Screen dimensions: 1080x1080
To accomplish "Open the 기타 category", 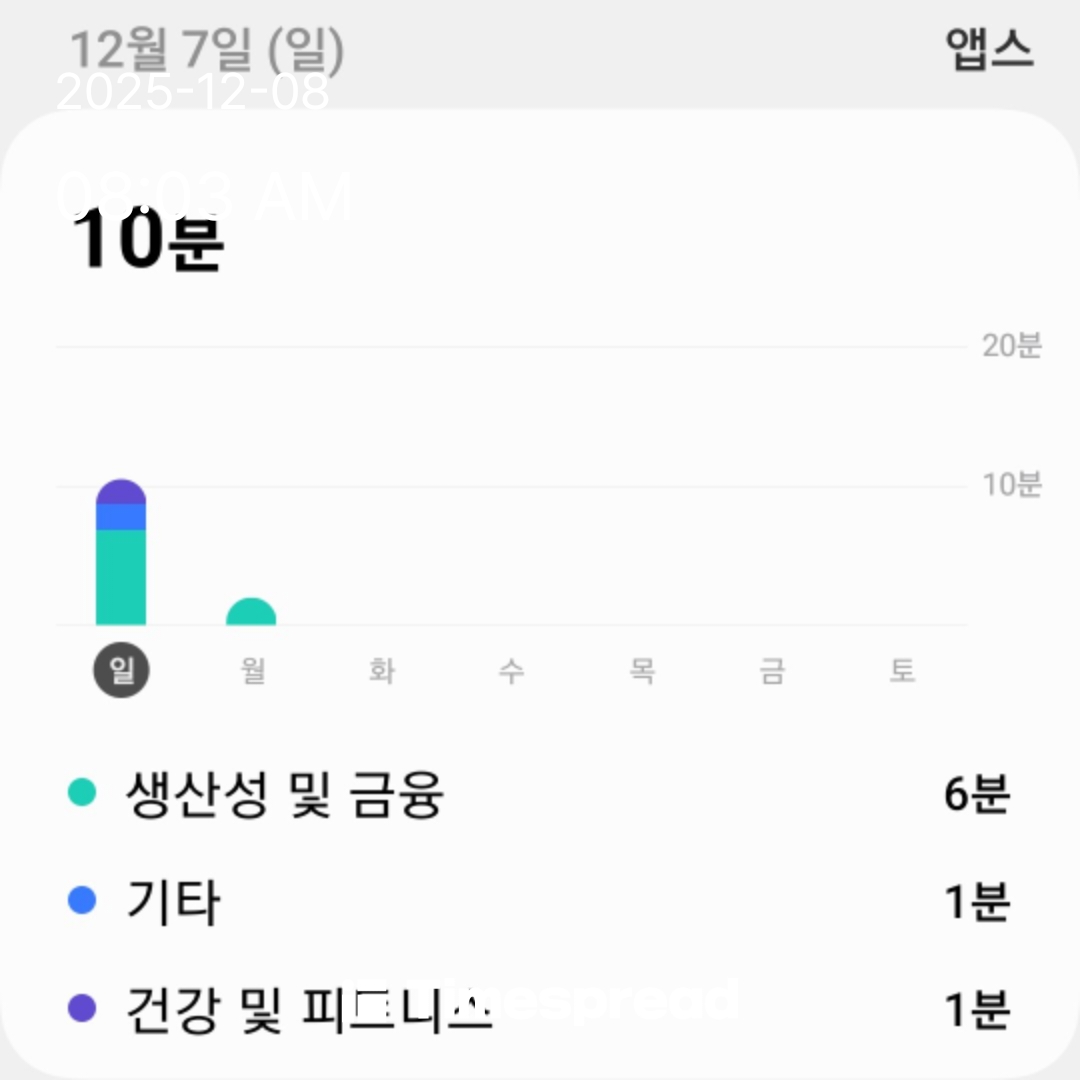I will (172, 902).
